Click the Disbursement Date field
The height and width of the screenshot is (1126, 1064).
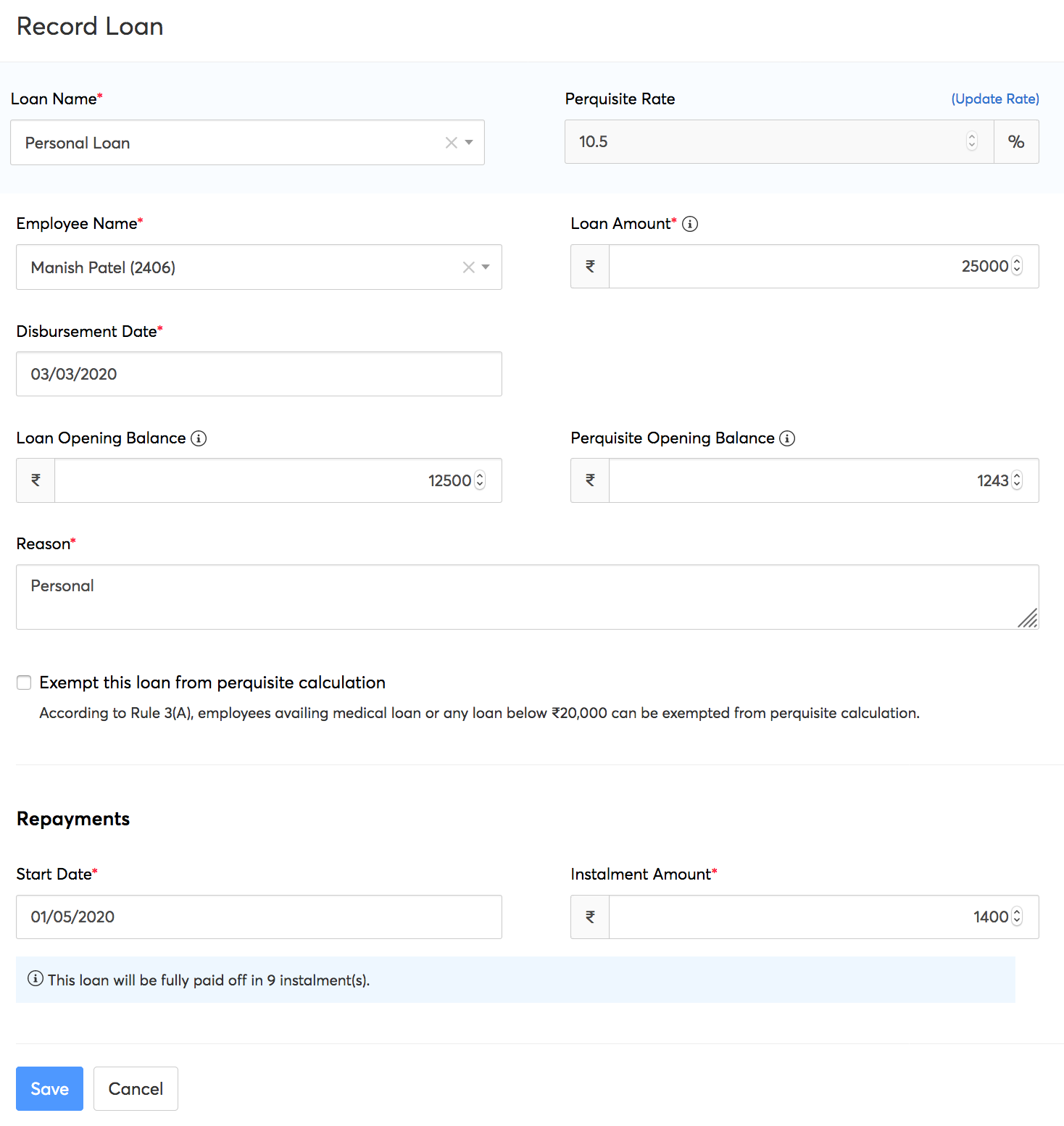pos(259,374)
